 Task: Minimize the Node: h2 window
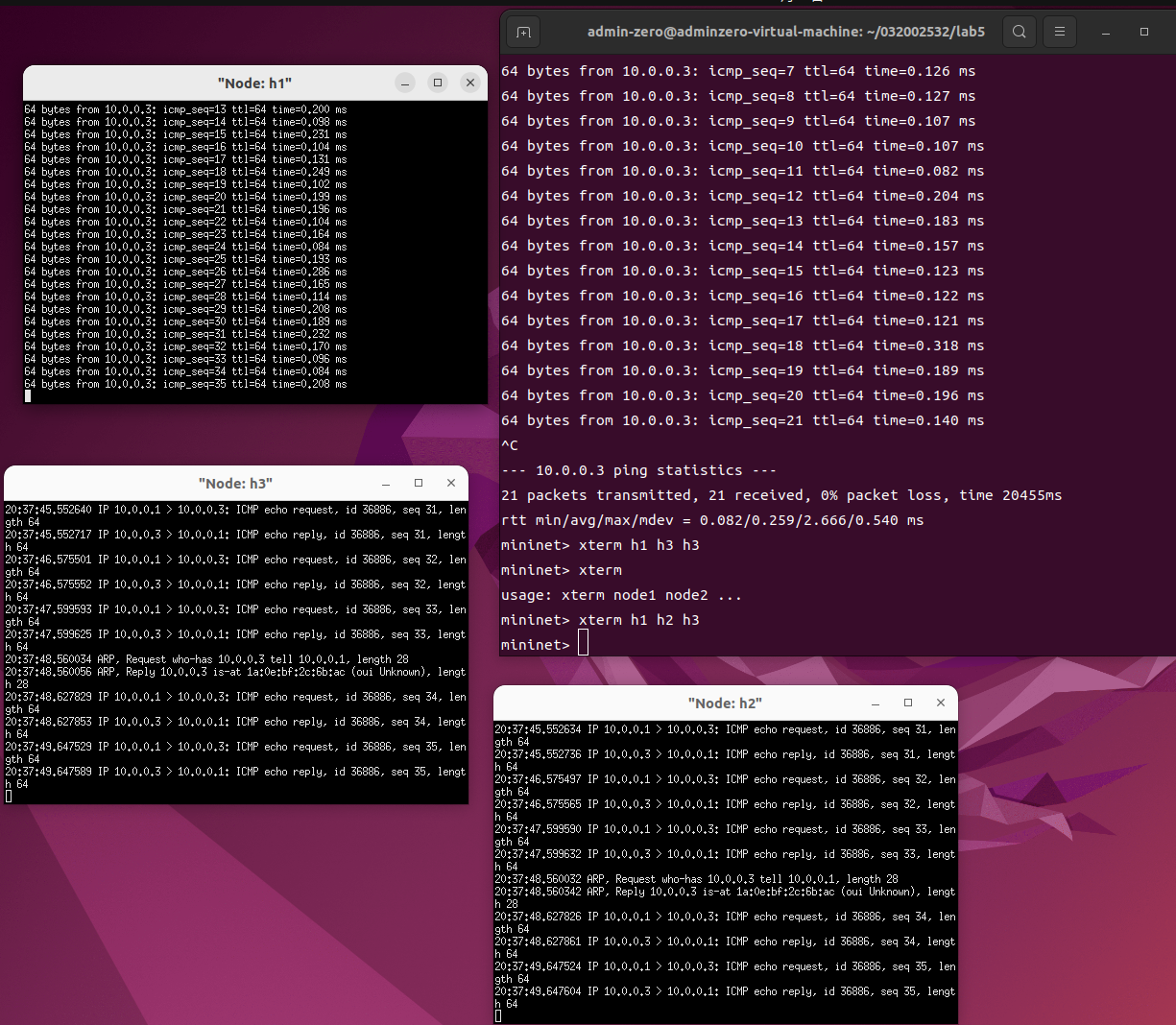pos(876,703)
